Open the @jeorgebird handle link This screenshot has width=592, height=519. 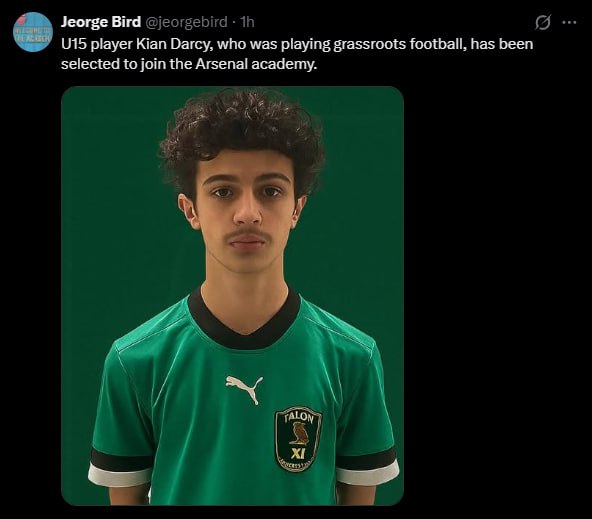pyautogui.click(x=186, y=22)
